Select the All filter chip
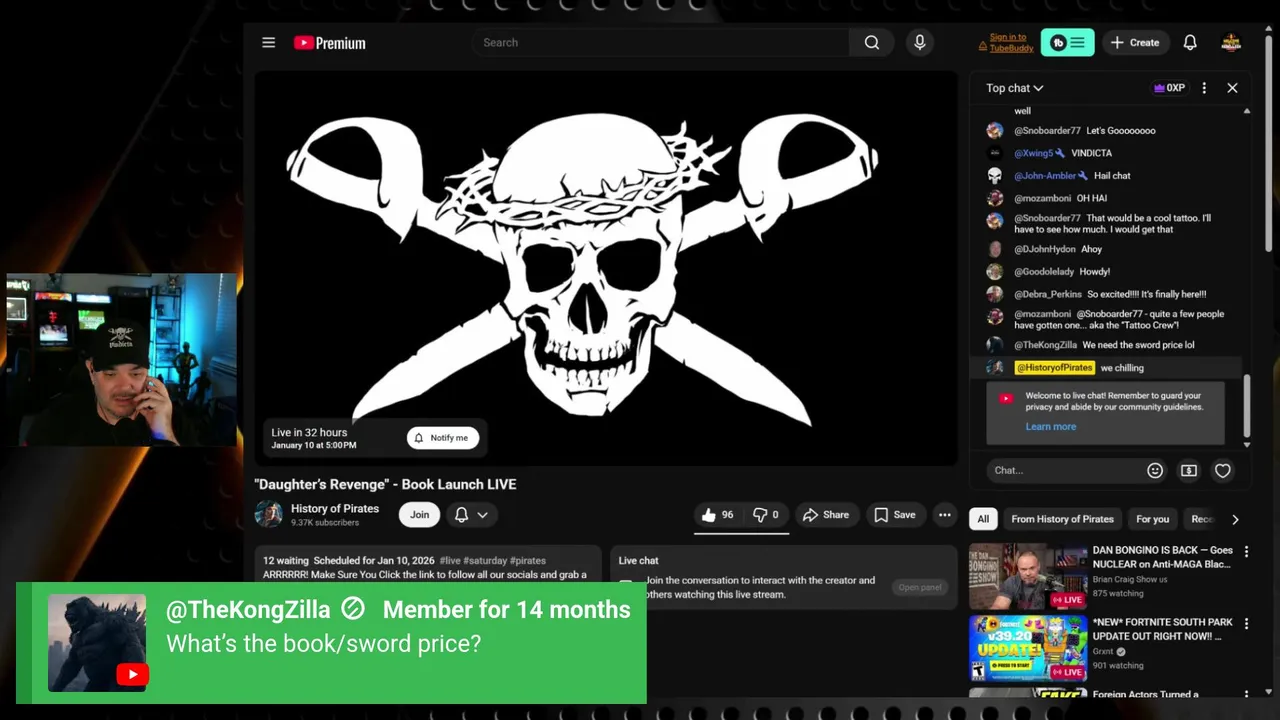The image size is (1280, 720). (983, 519)
